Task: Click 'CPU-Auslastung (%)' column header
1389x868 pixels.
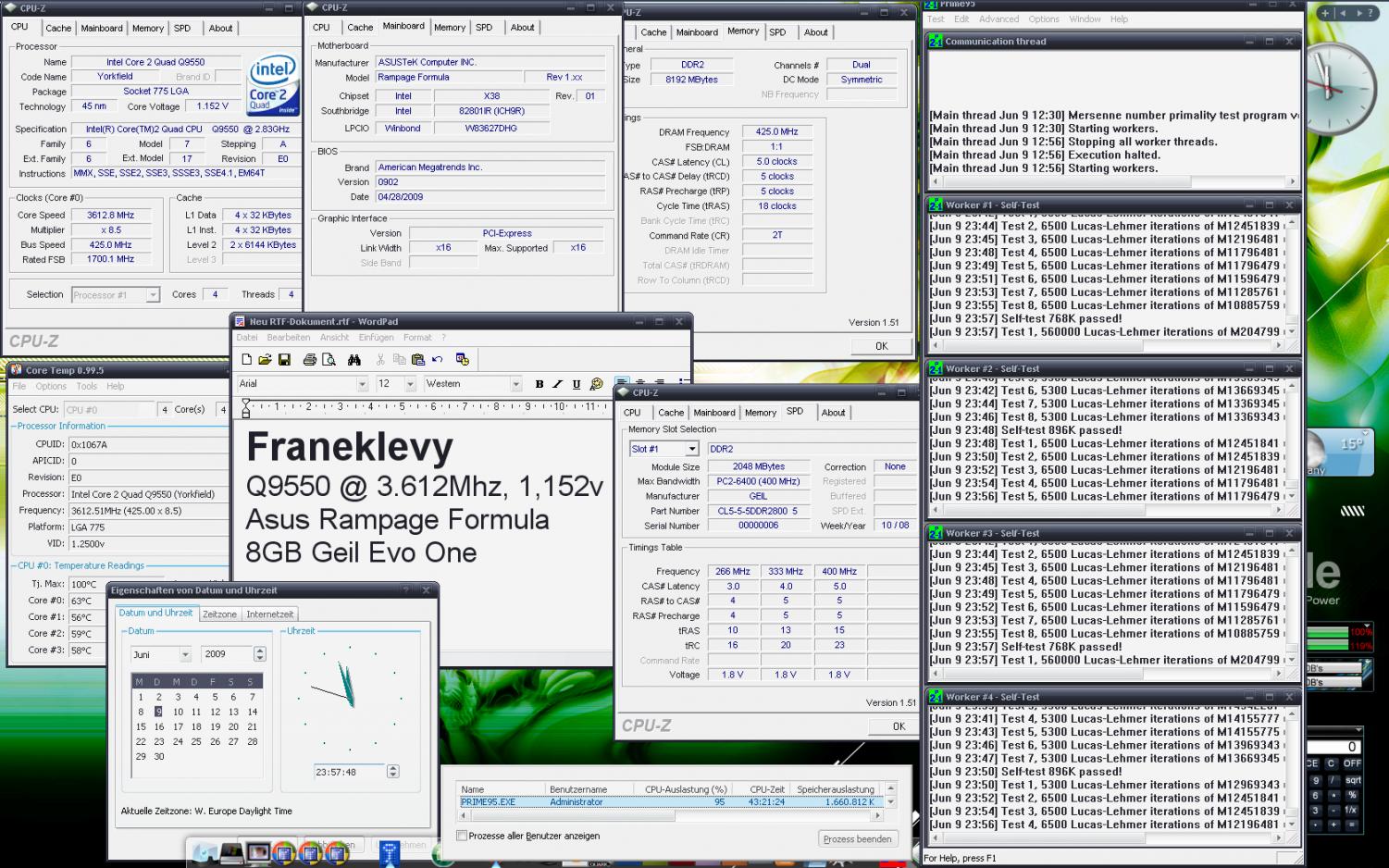Action: [x=685, y=789]
